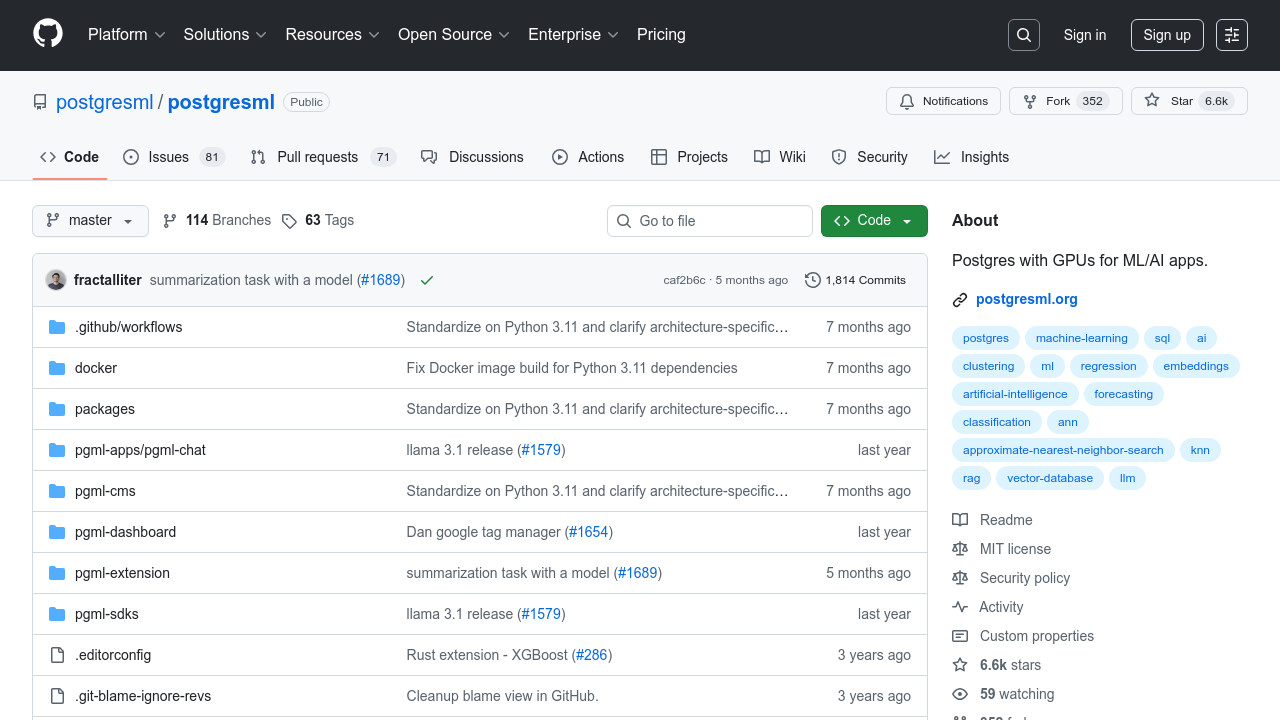The height and width of the screenshot is (720, 1280).
Task: Visit the postgresml.org website link
Action: tap(1026, 298)
